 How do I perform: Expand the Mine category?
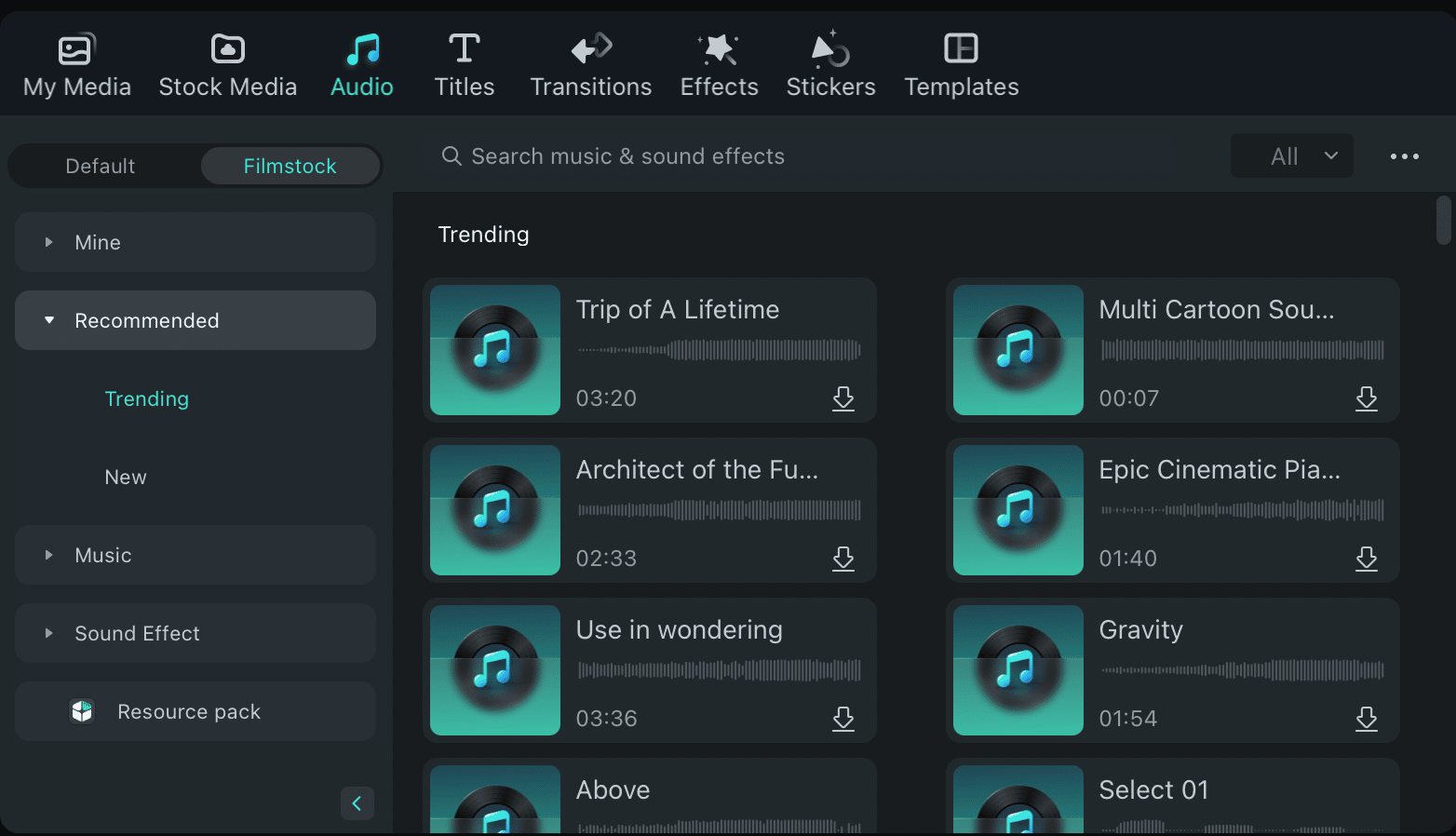195,242
